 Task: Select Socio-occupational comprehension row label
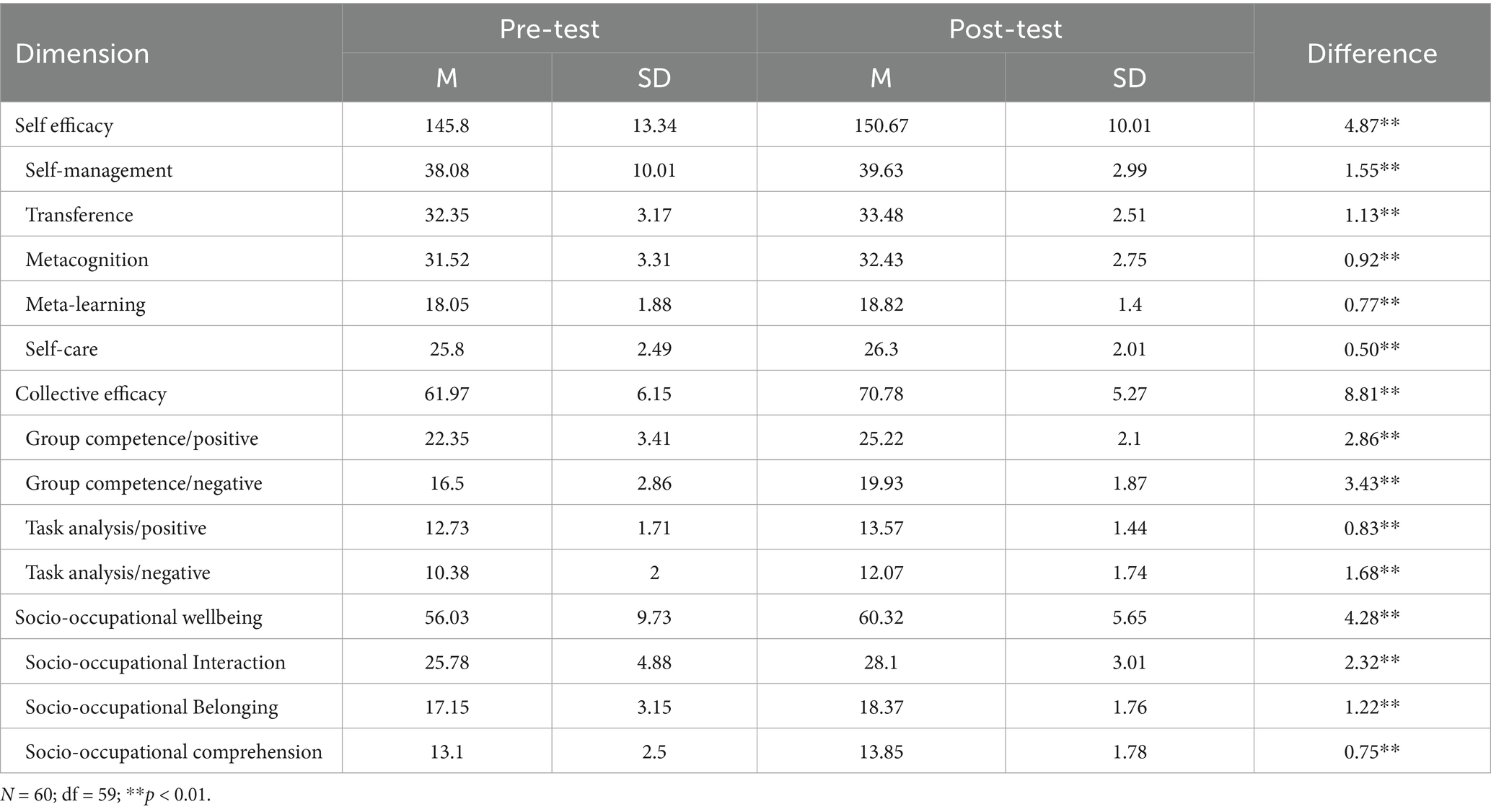[x=173, y=751]
